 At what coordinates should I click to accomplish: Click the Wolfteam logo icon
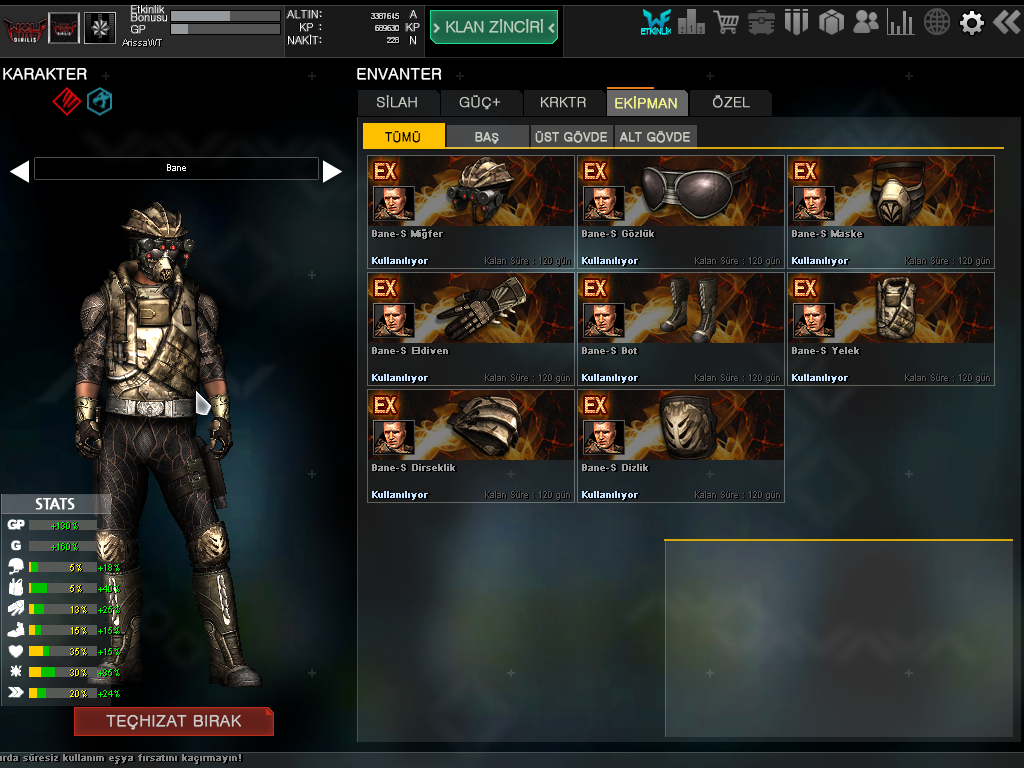[x=24, y=29]
